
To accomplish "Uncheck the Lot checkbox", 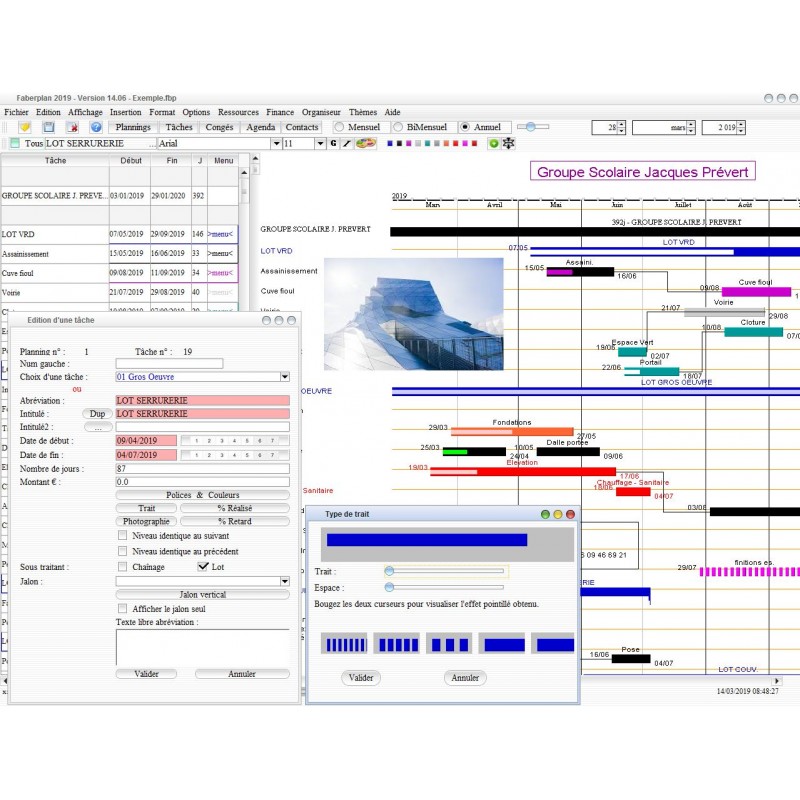I will (x=203, y=566).
